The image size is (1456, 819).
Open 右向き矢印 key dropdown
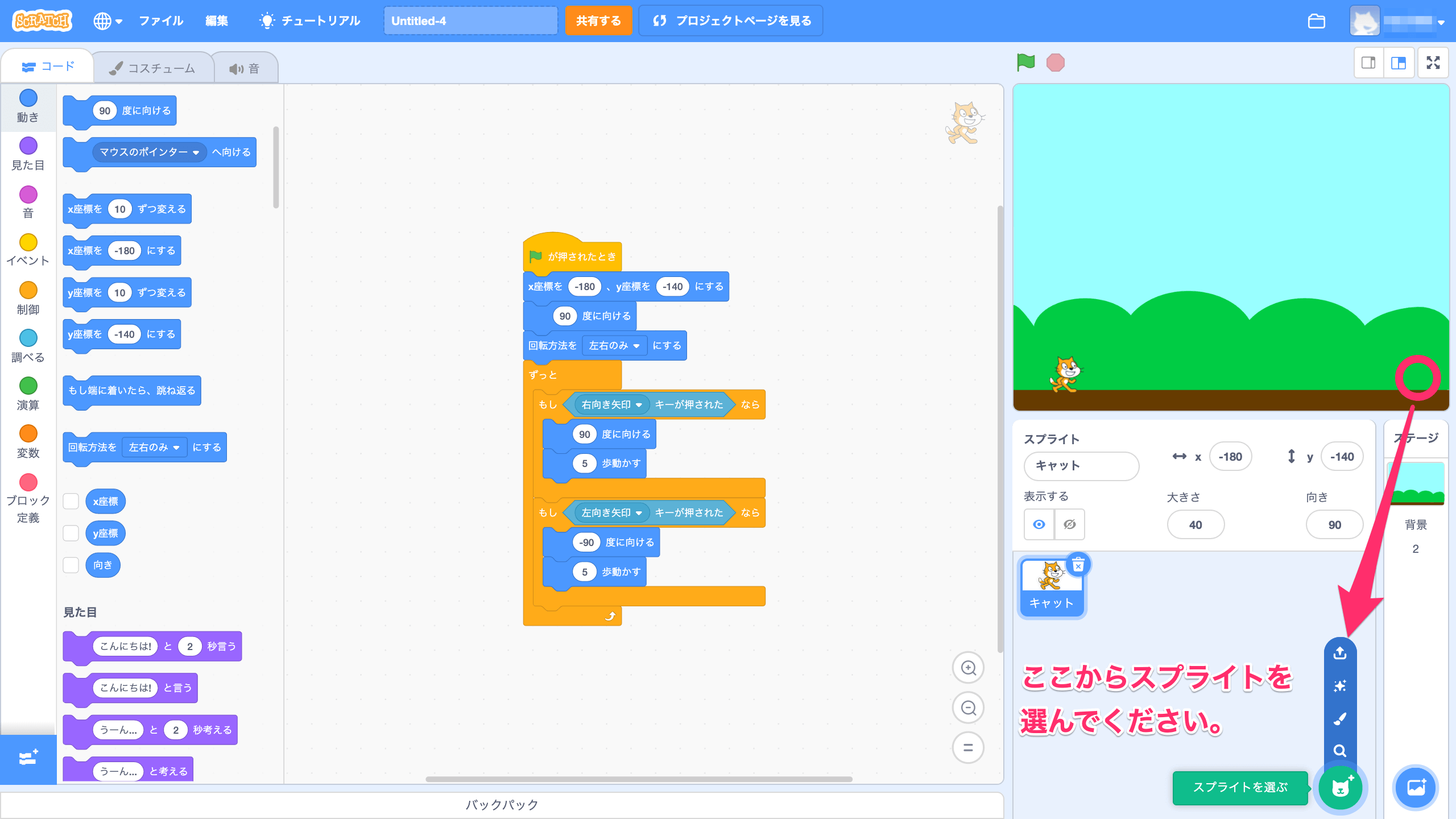pyautogui.click(x=612, y=405)
